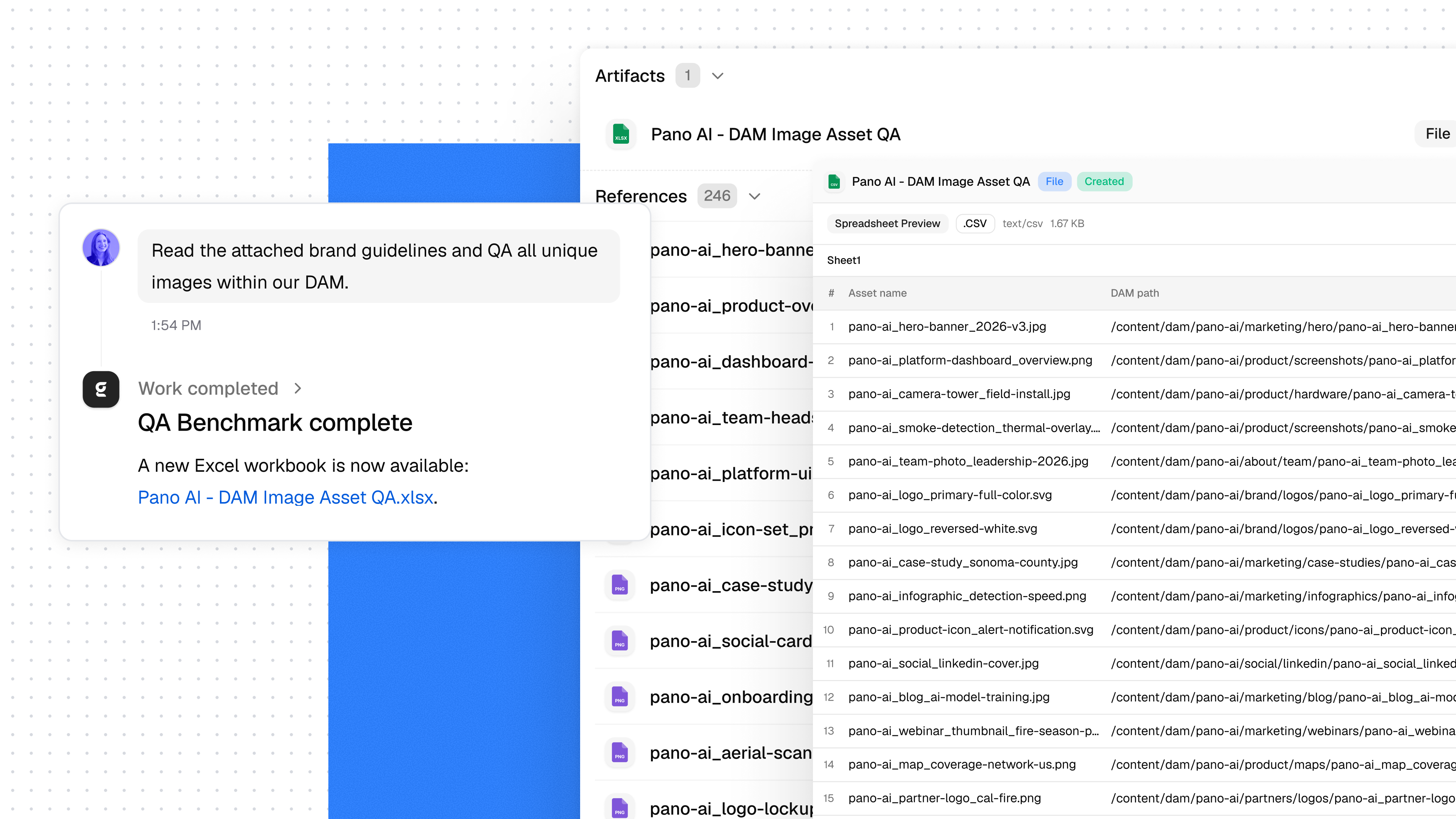The height and width of the screenshot is (819, 1456).
Task: Open the Pano AI - DAM Image Asset QA artifact
Action: (x=775, y=134)
